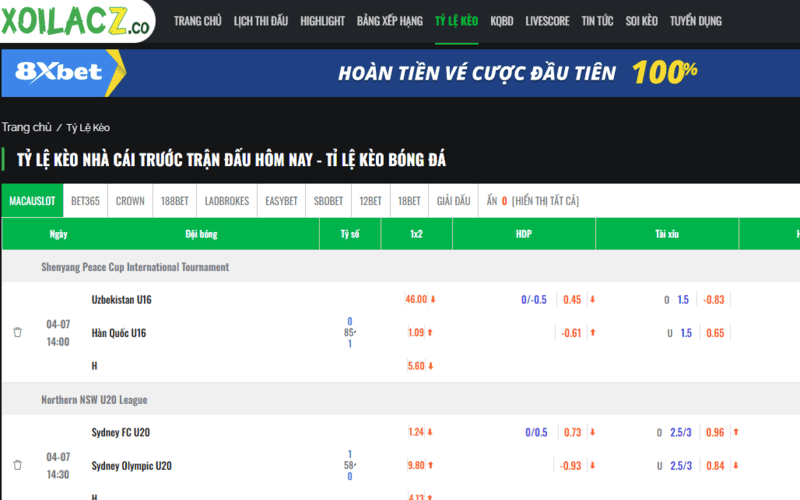Image resolution: width=800 pixels, height=500 pixels.
Task: Open the 8Xbet banner logo
Action: [x=59, y=72]
